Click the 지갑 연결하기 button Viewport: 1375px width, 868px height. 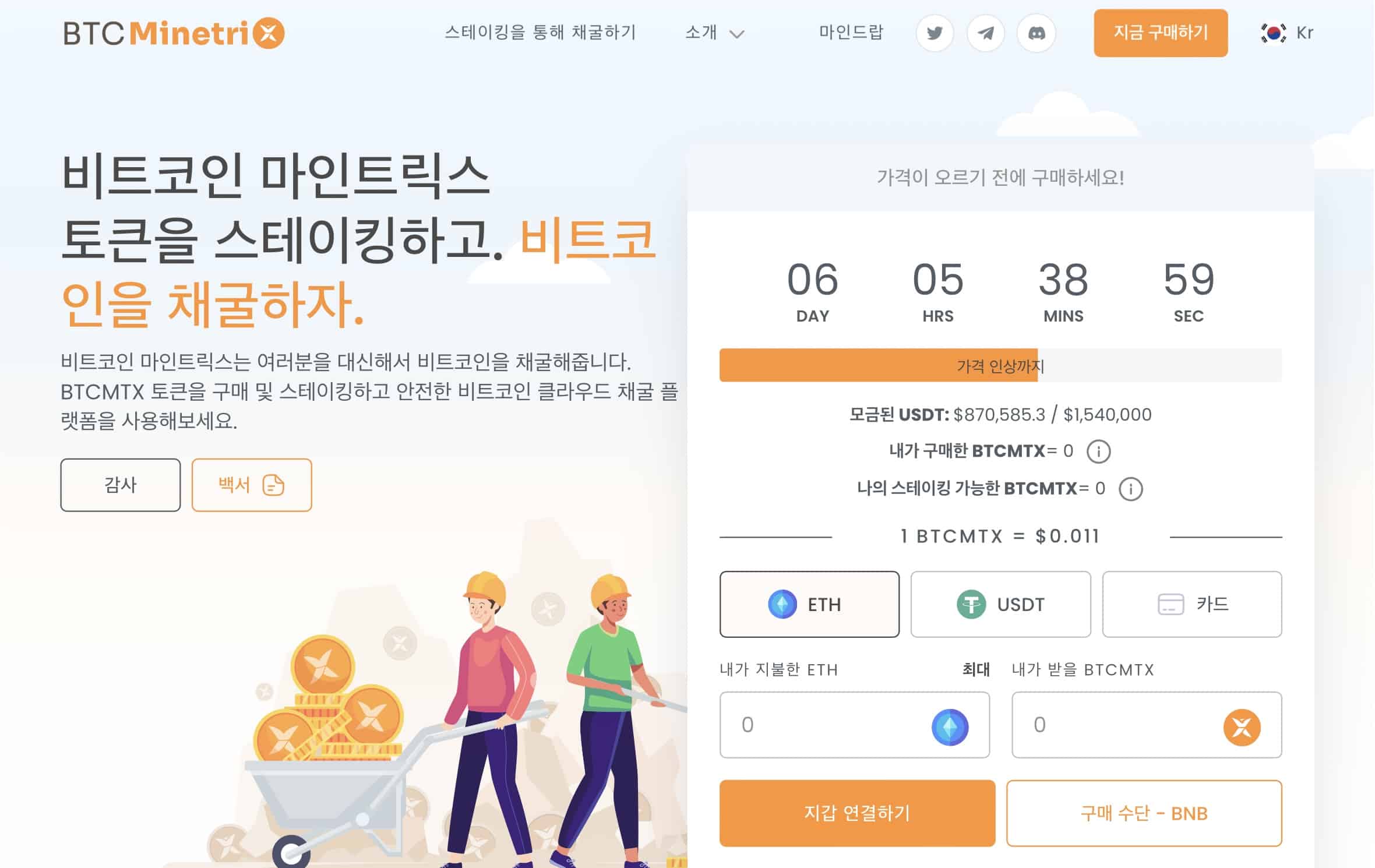tap(857, 813)
